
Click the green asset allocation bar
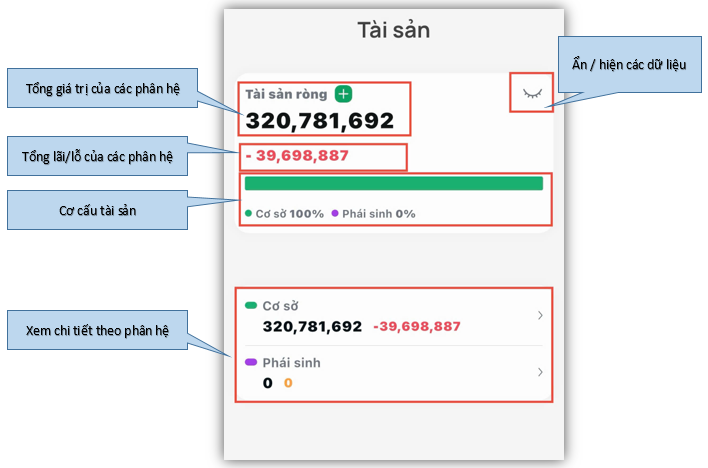(394, 183)
